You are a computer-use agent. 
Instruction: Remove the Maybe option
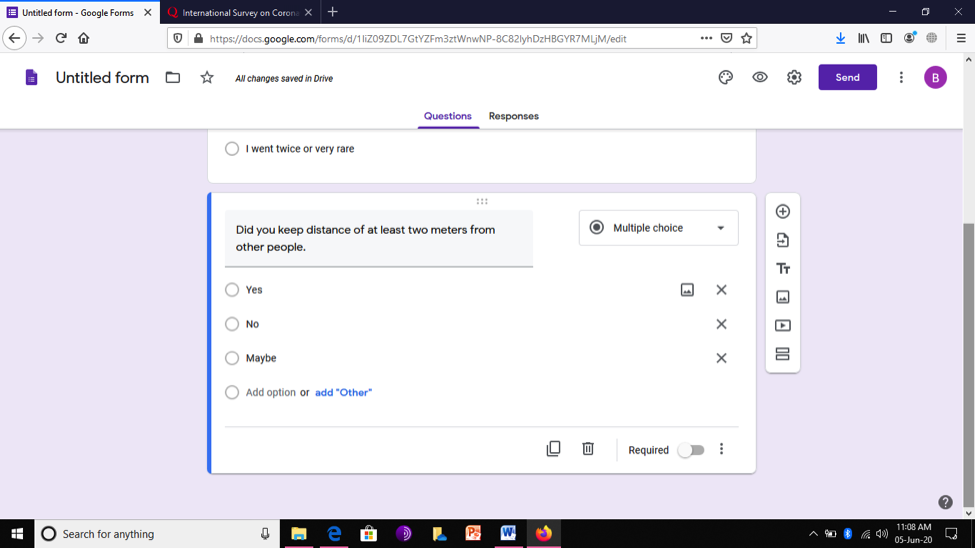[x=721, y=358]
